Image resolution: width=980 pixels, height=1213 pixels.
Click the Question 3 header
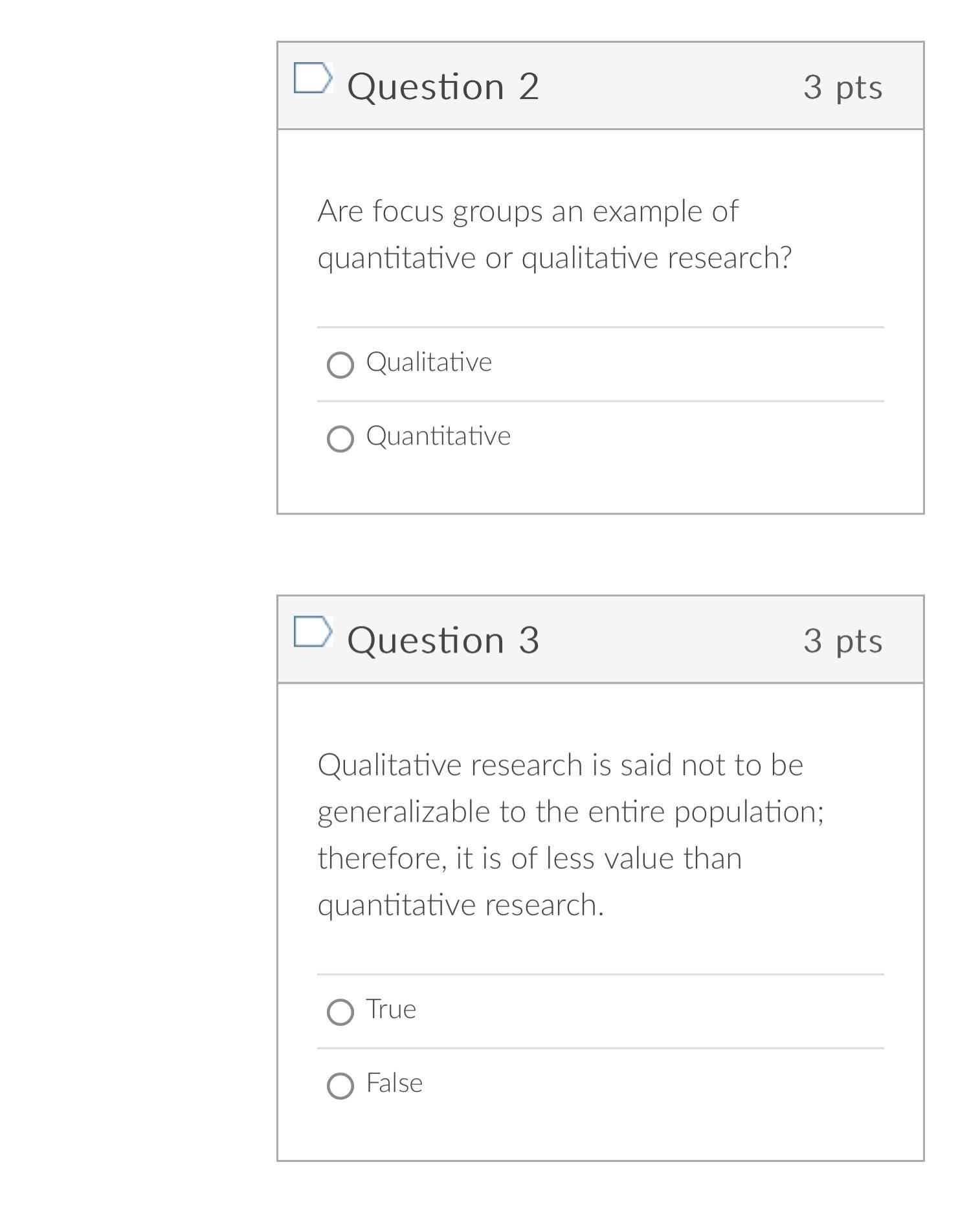[x=443, y=641]
